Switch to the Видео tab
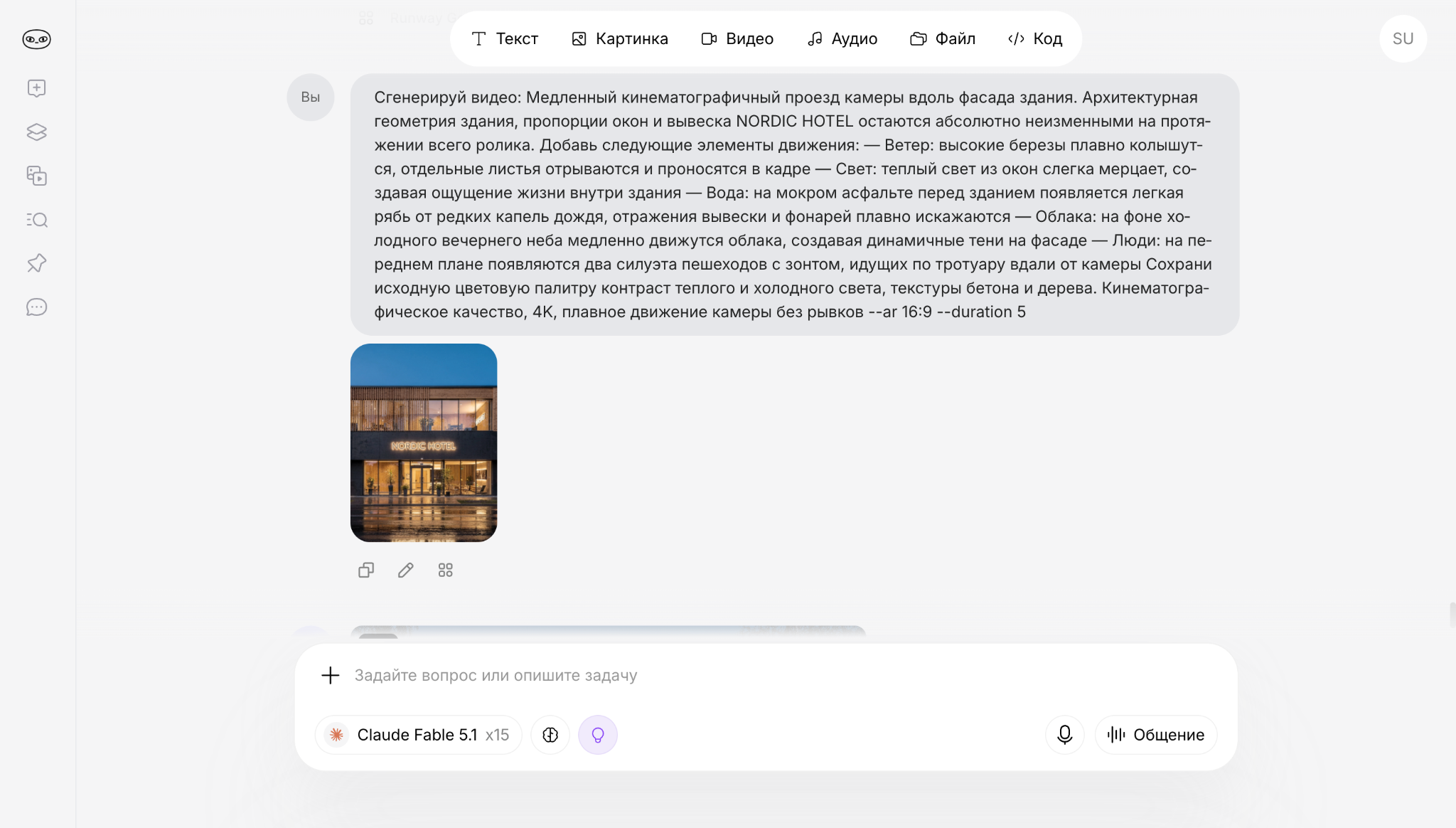1456x828 pixels. tap(737, 39)
